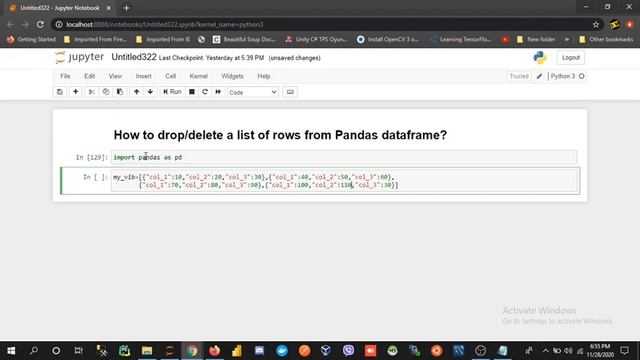Image resolution: width=640 pixels, height=360 pixels.
Task: Click the Trusted notebook indicator
Action: pos(519,76)
